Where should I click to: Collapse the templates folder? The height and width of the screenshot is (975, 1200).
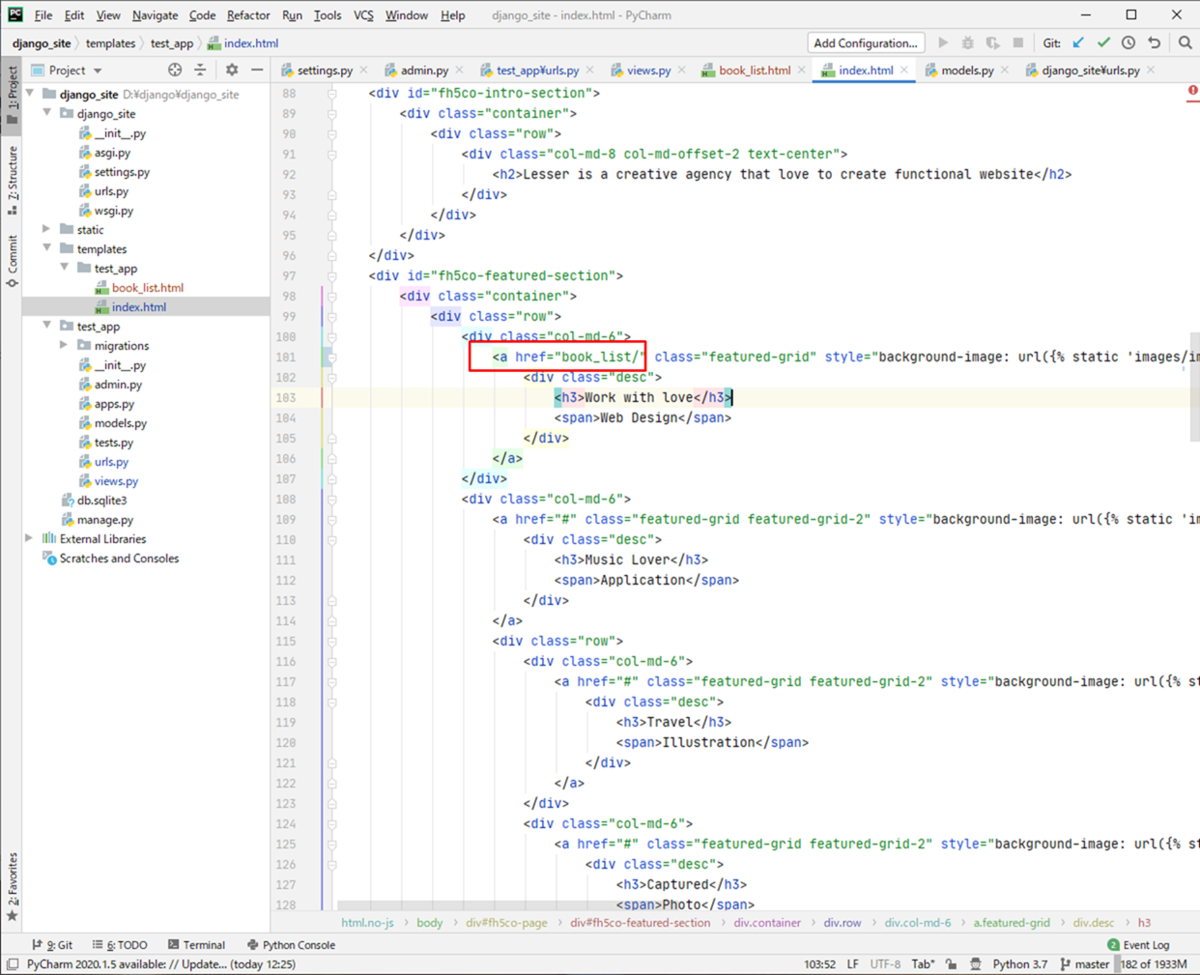(x=47, y=249)
